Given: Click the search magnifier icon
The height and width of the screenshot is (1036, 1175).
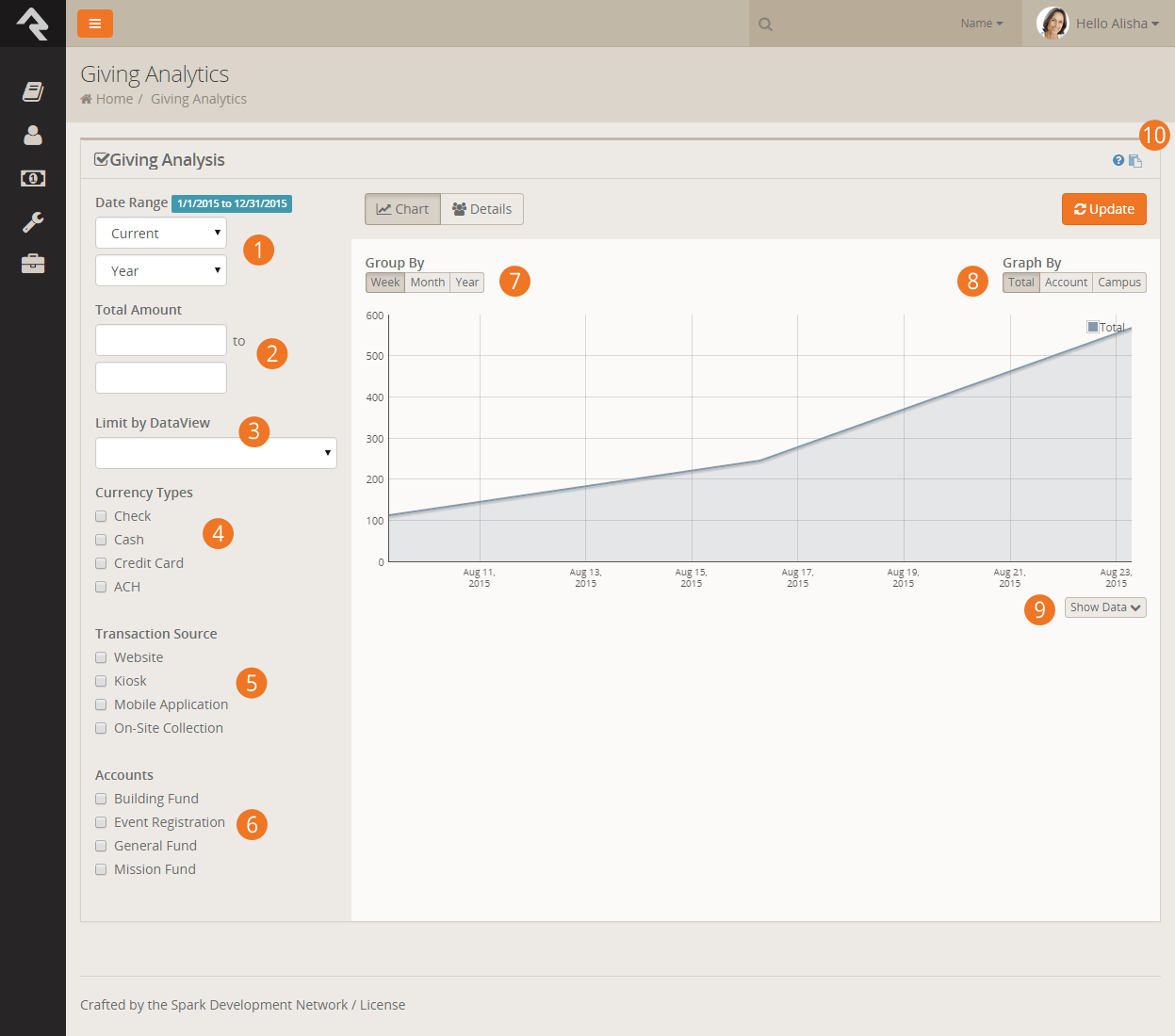Looking at the screenshot, I should [x=766, y=24].
